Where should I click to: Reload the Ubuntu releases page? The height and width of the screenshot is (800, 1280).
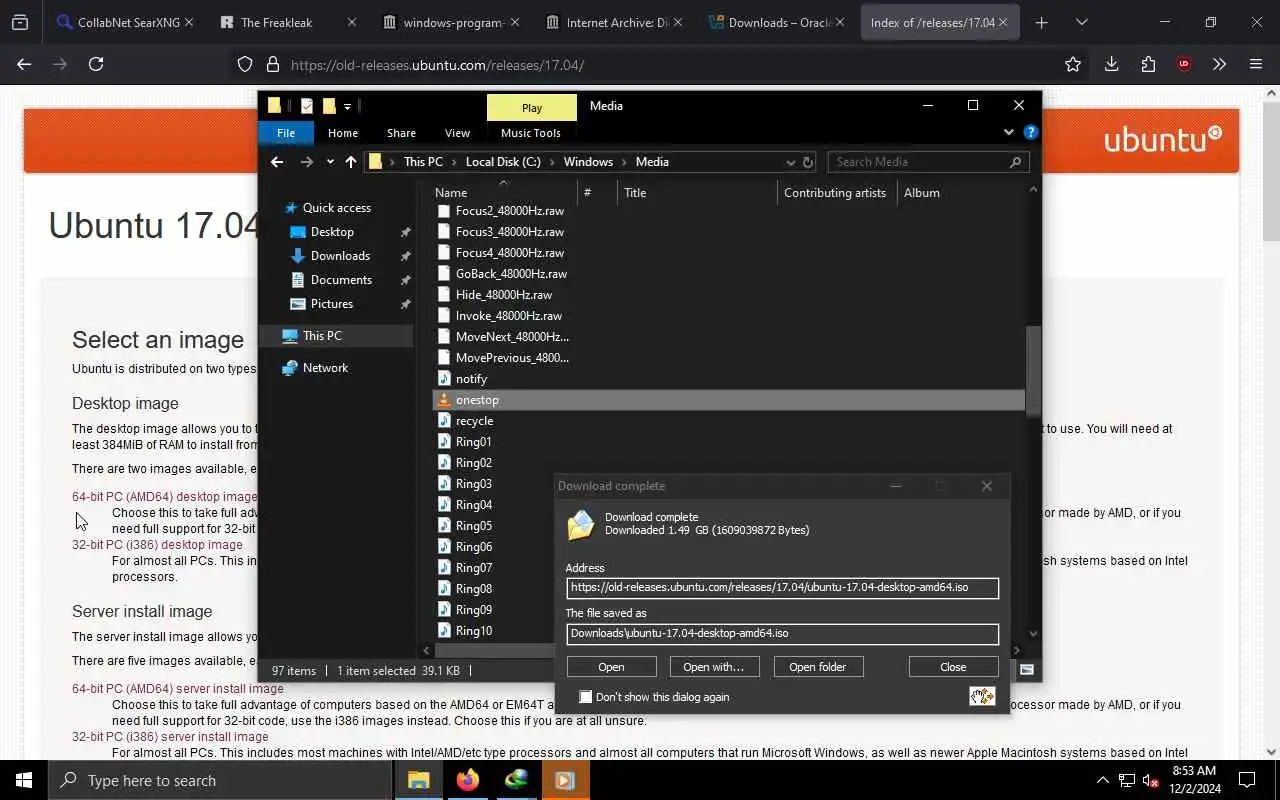pos(96,64)
